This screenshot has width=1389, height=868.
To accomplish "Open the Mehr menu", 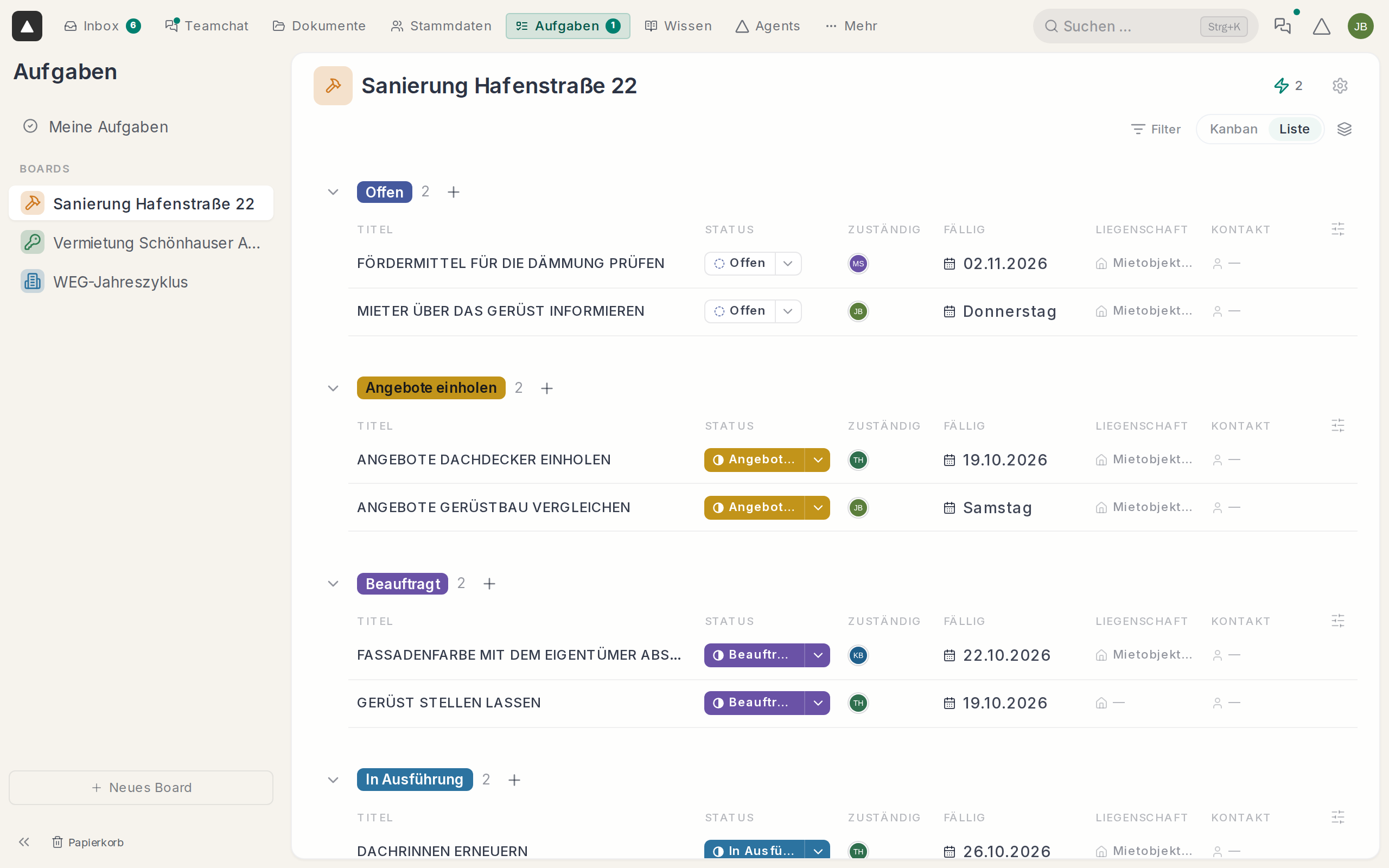I will (852, 26).
